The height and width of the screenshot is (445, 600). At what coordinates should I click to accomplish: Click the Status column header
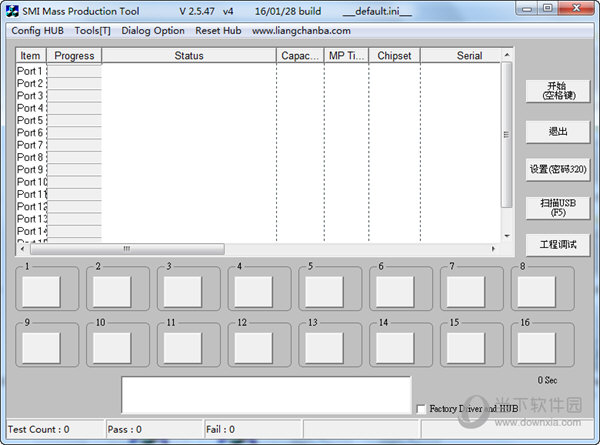189,55
